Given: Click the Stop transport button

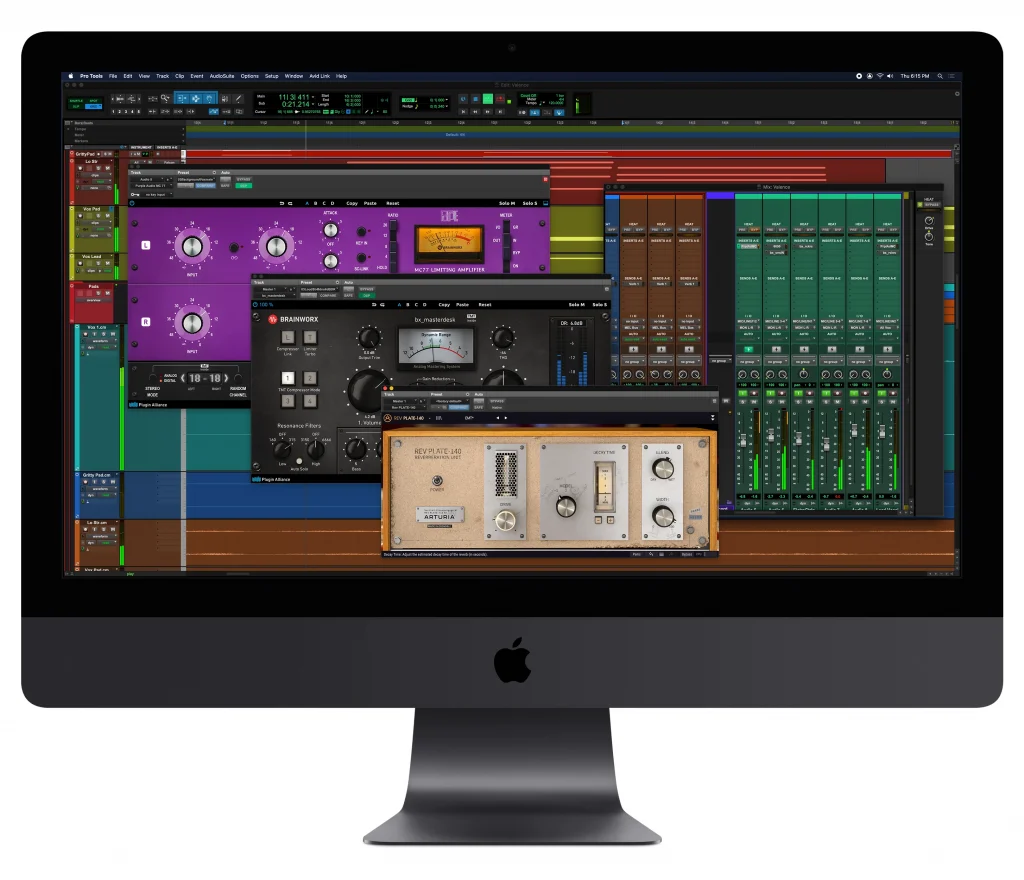Looking at the screenshot, I should [x=475, y=99].
